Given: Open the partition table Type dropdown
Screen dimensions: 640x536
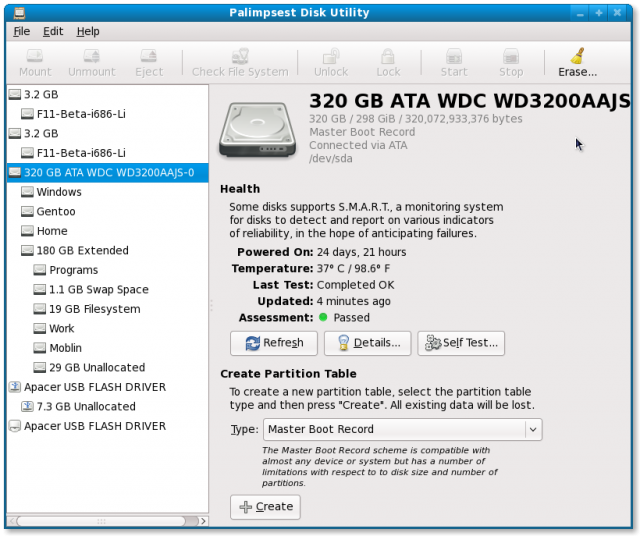Looking at the screenshot, I should [x=402, y=429].
